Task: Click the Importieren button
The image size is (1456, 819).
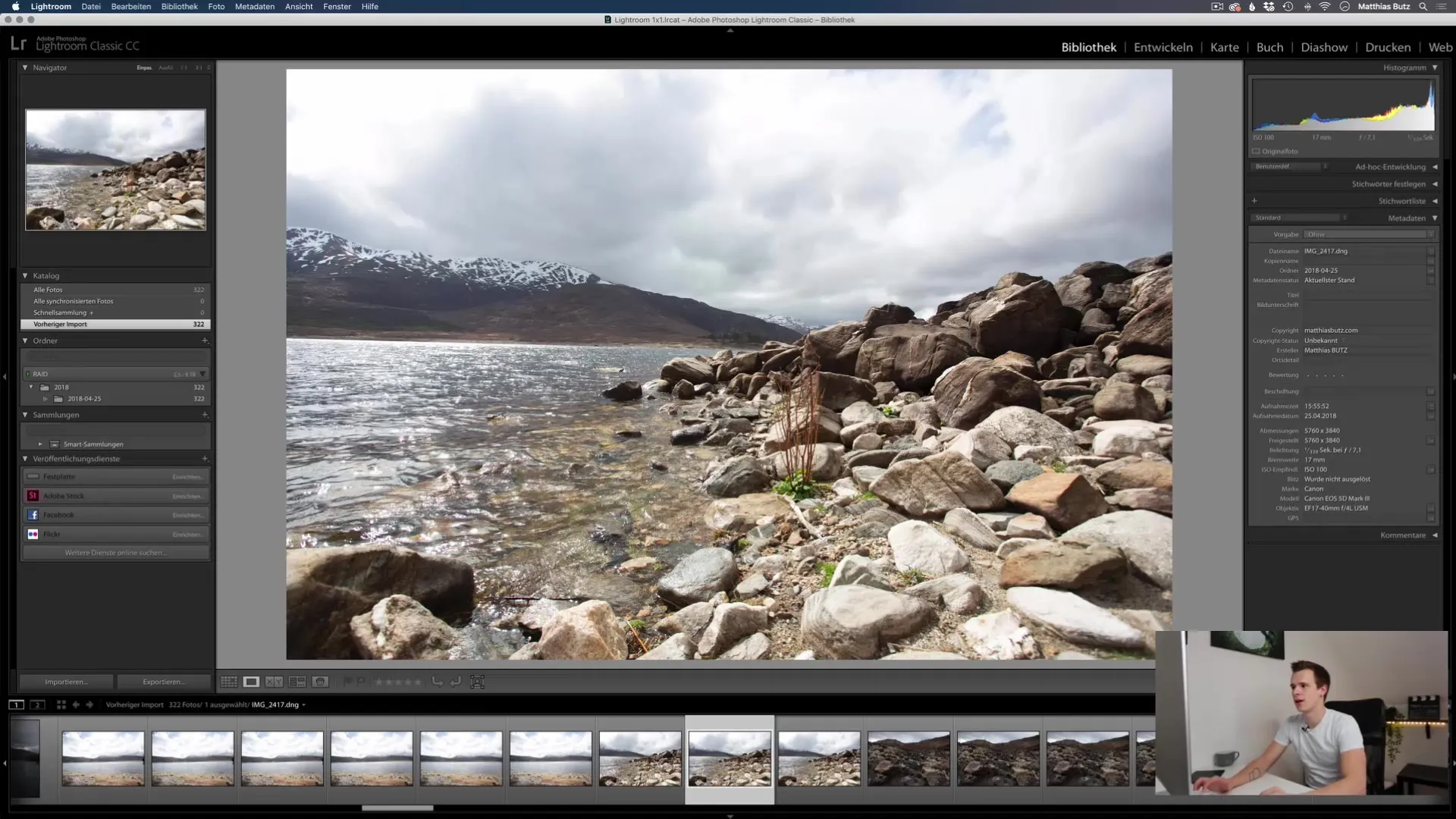Action: 66,682
